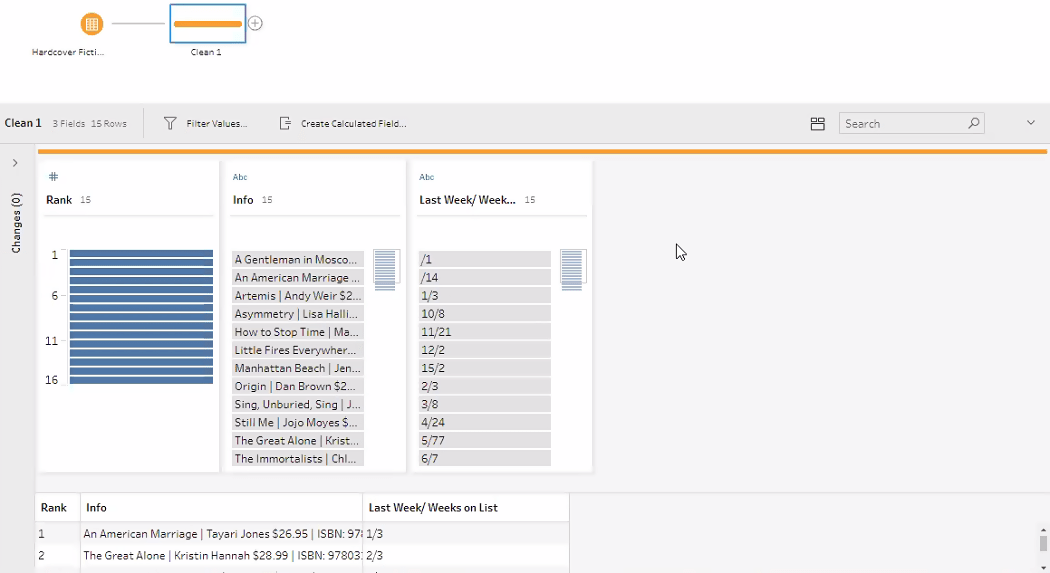The image size is (1050, 573).
Task: Select grid cell 1/3 in first row
Action: [466, 534]
